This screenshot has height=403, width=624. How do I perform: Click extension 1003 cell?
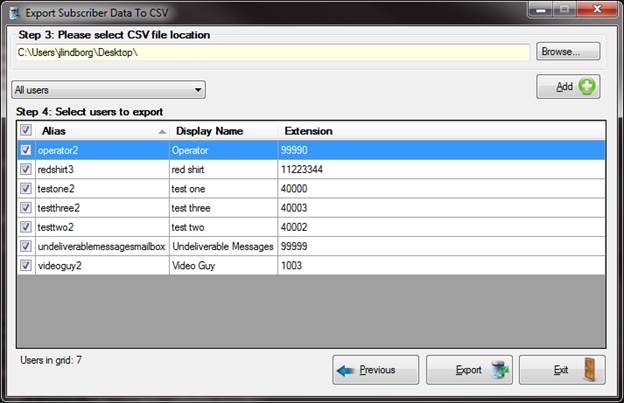coord(441,265)
